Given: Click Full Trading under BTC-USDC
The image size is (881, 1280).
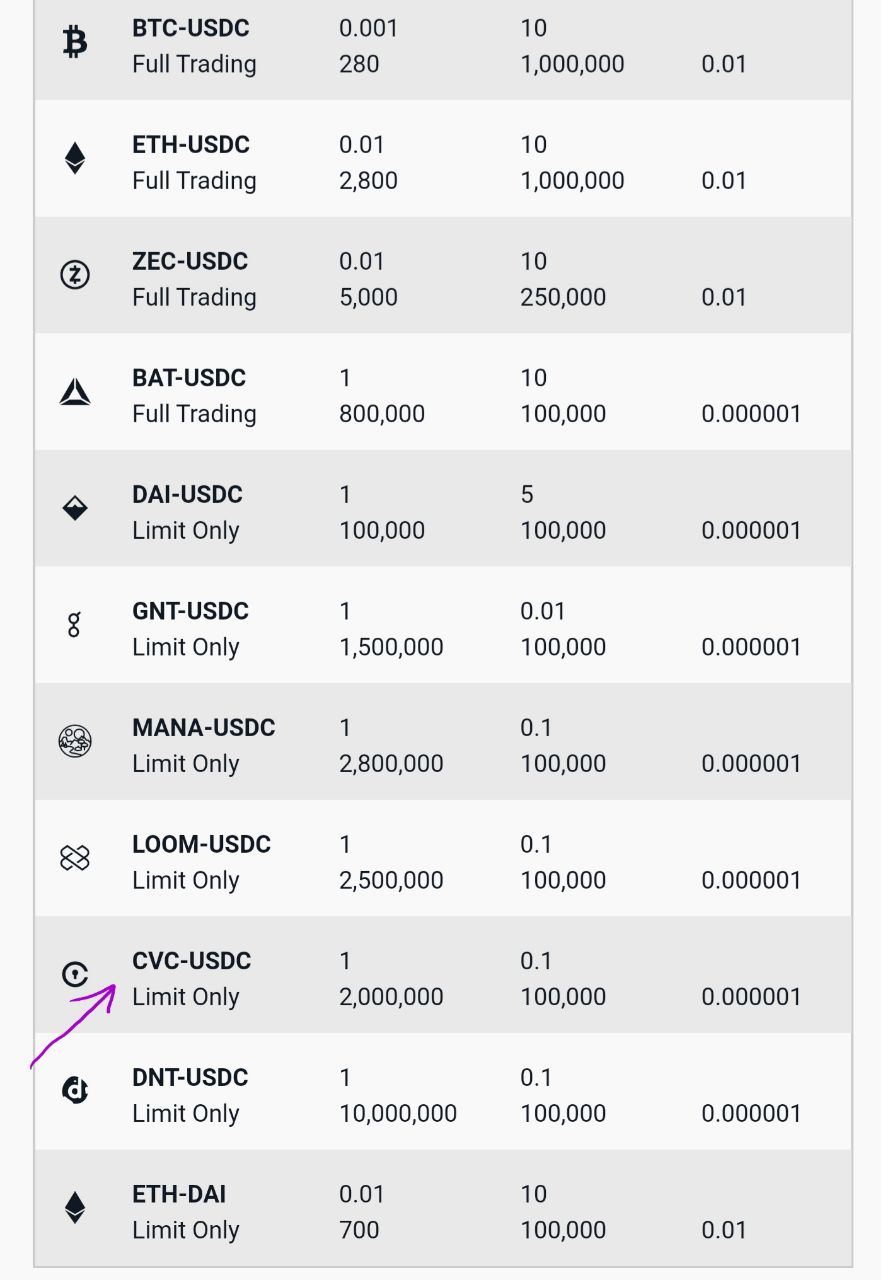Looking at the screenshot, I should [x=194, y=65].
